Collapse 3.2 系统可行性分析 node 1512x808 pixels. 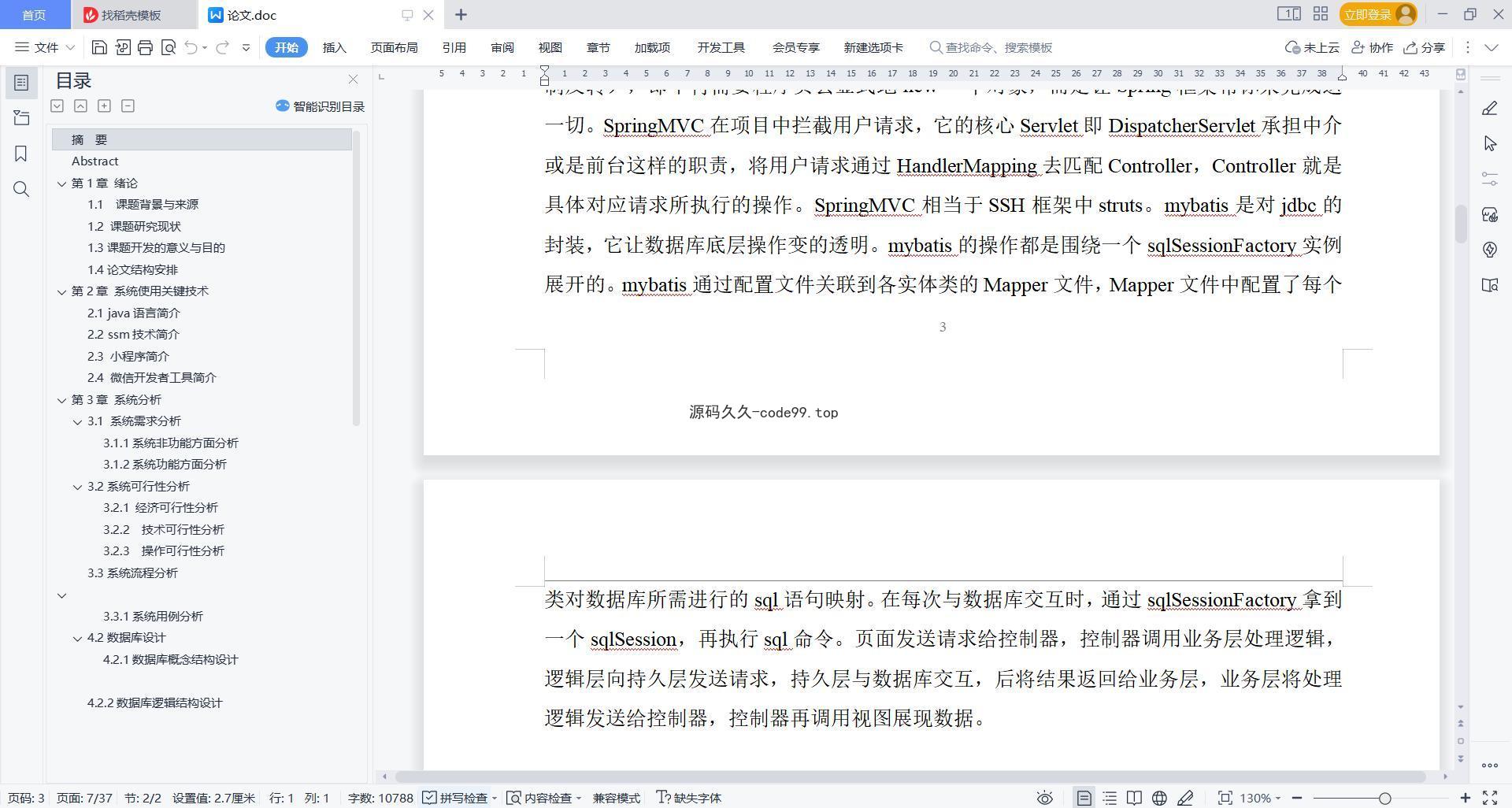click(78, 487)
